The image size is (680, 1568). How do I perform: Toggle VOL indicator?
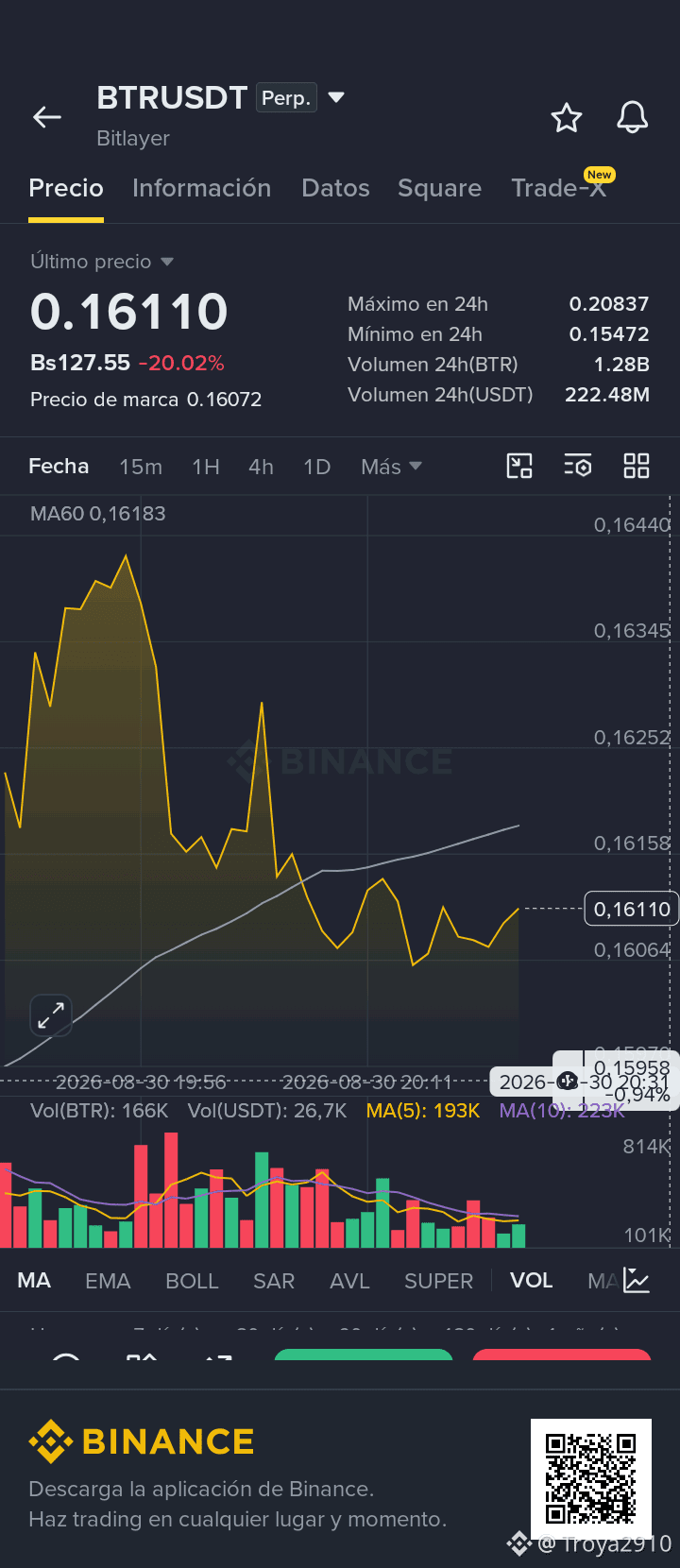(x=531, y=1281)
